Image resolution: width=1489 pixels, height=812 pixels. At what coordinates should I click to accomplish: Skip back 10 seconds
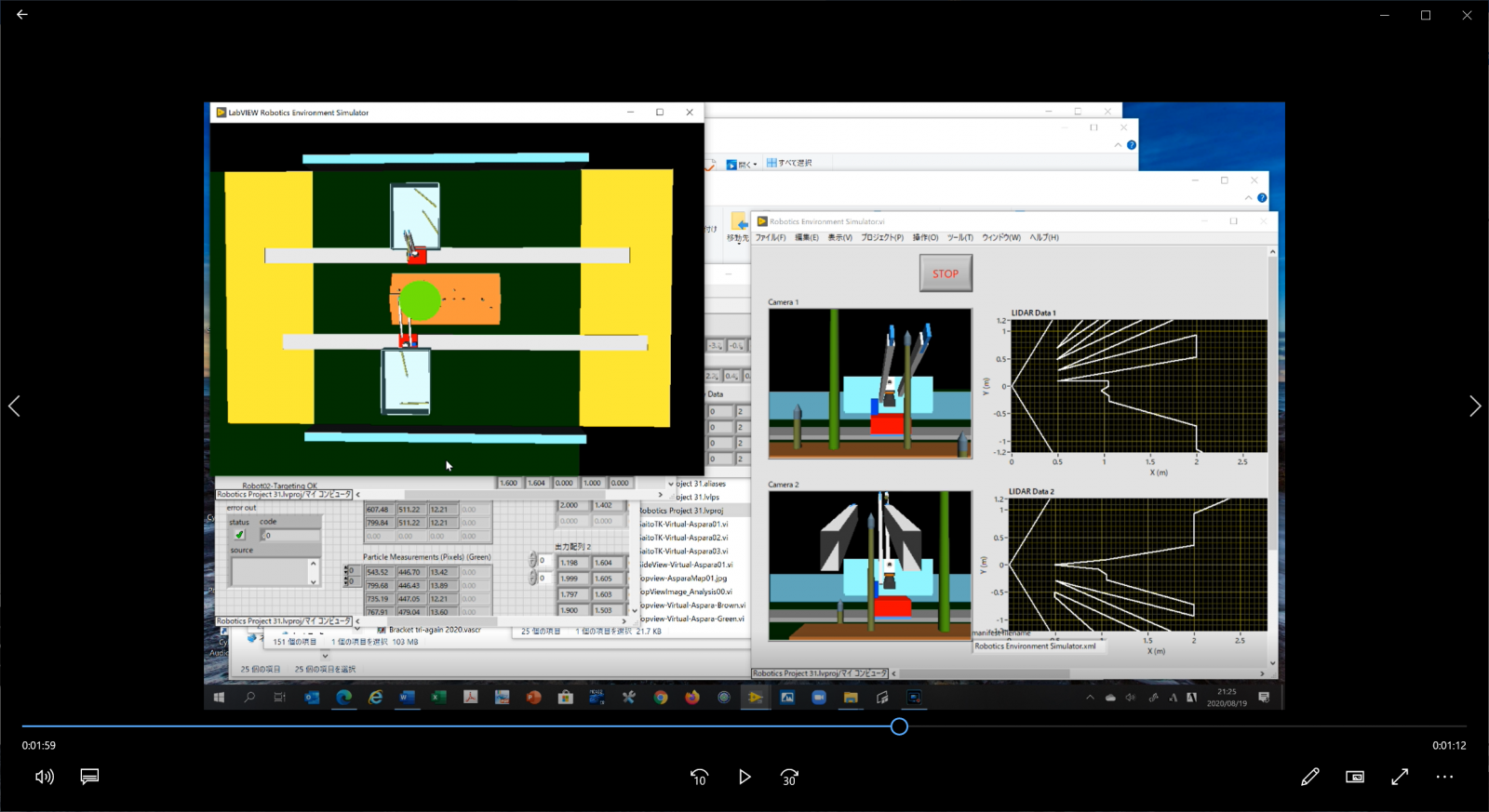tap(700, 777)
